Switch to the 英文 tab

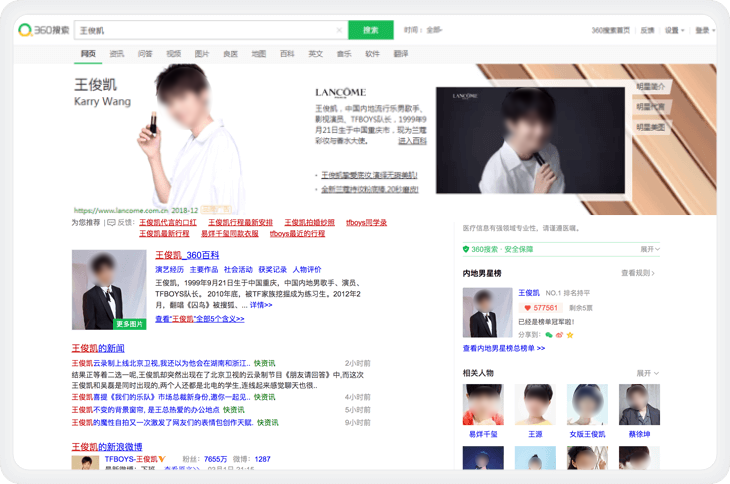click(x=316, y=54)
